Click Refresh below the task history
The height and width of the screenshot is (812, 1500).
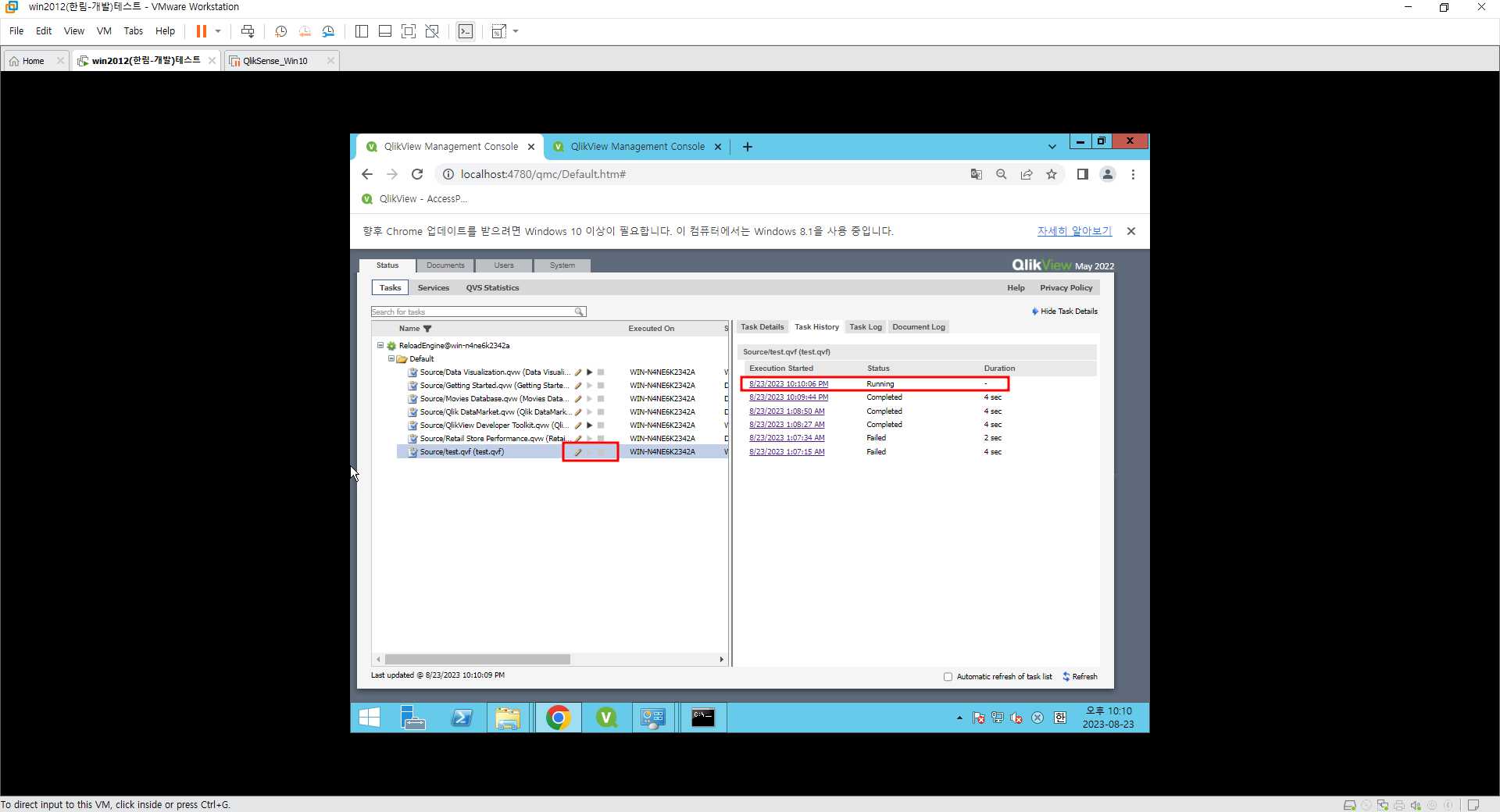tap(1084, 676)
